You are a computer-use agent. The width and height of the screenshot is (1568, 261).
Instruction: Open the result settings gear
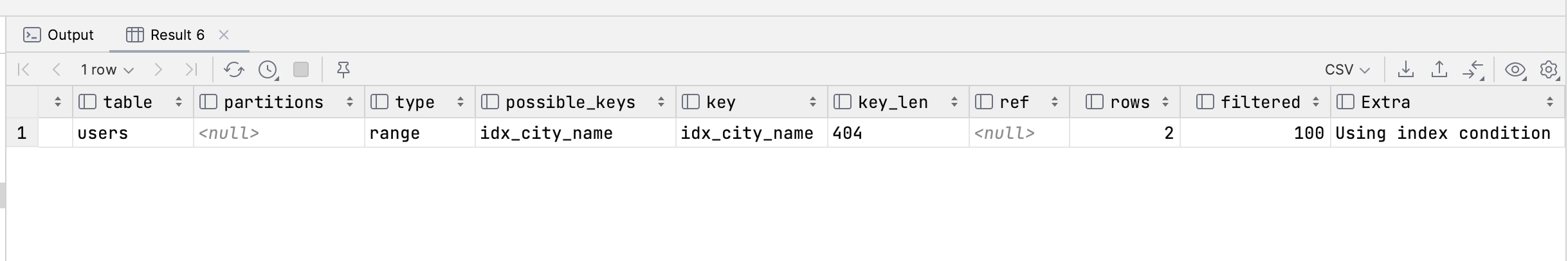pyautogui.click(x=1549, y=69)
